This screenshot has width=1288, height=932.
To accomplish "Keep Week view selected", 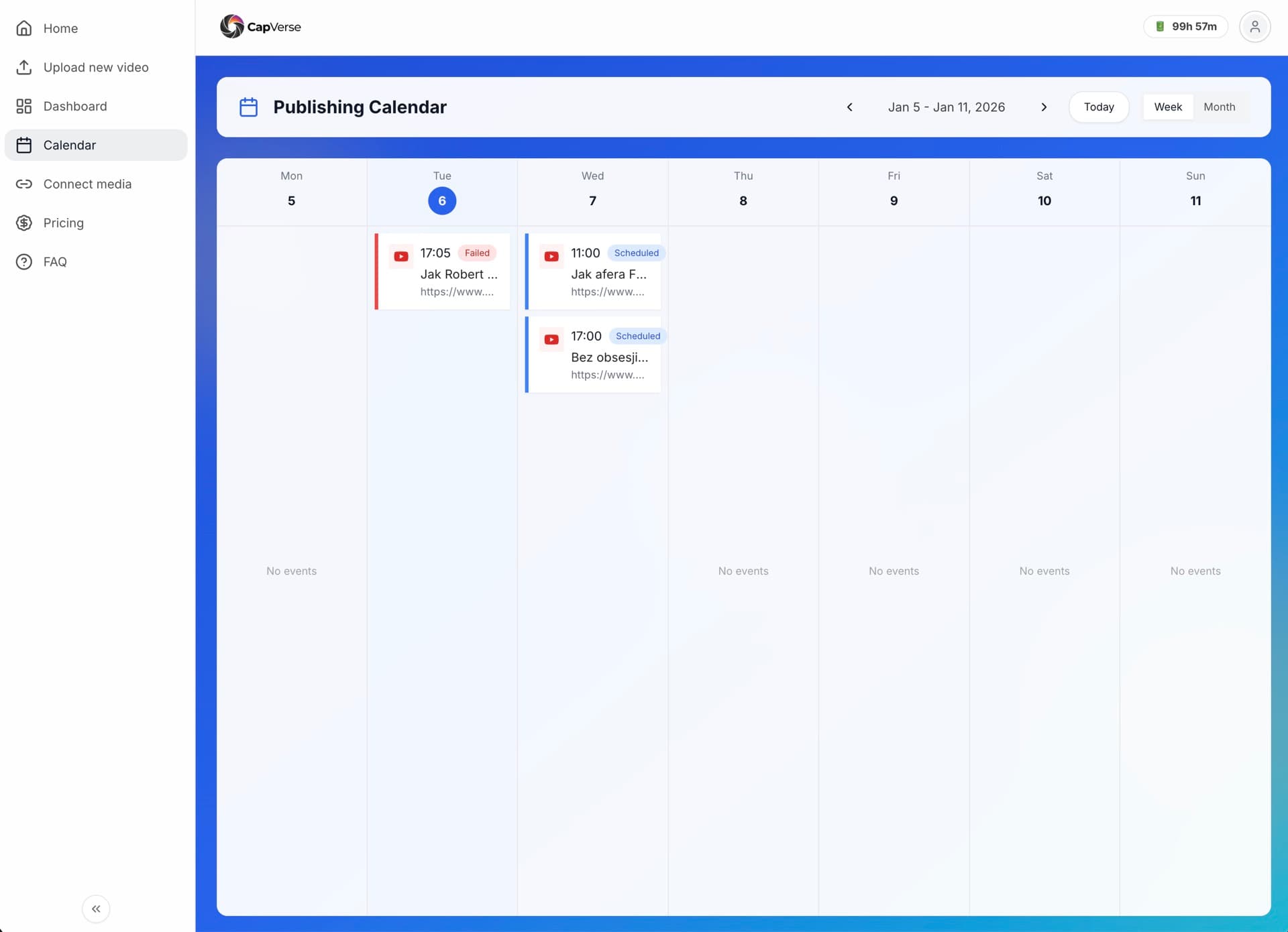I will point(1167,107).
